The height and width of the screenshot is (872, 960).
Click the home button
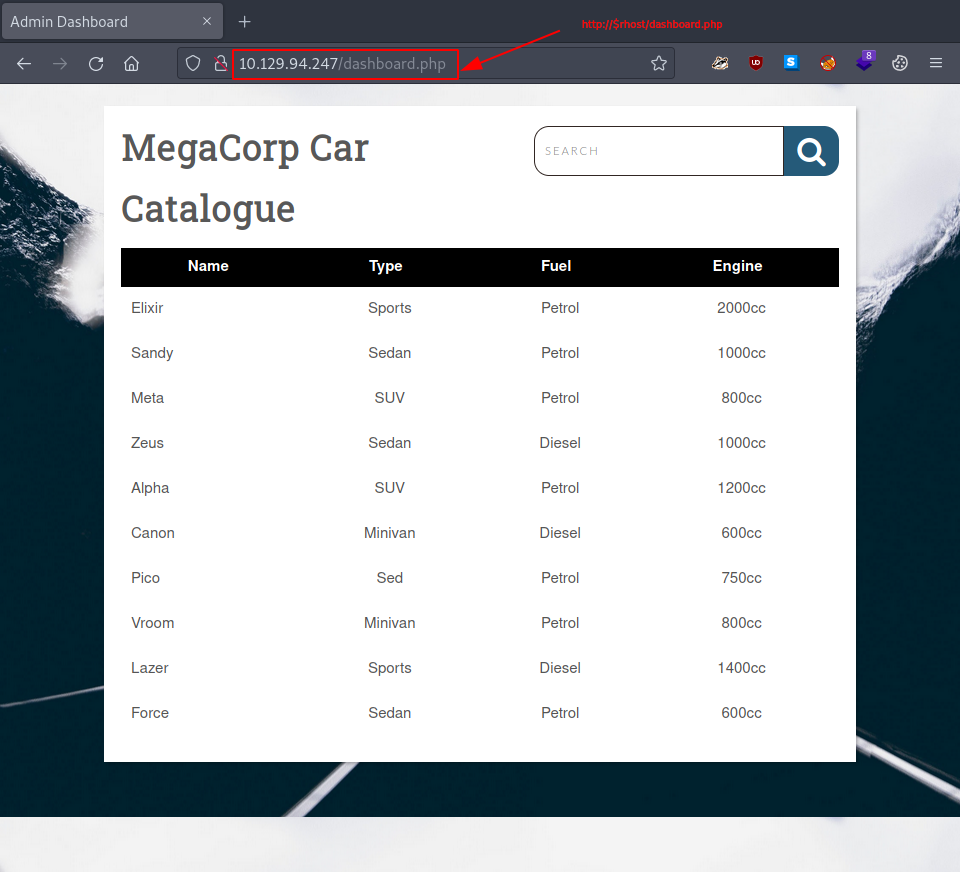131,63
